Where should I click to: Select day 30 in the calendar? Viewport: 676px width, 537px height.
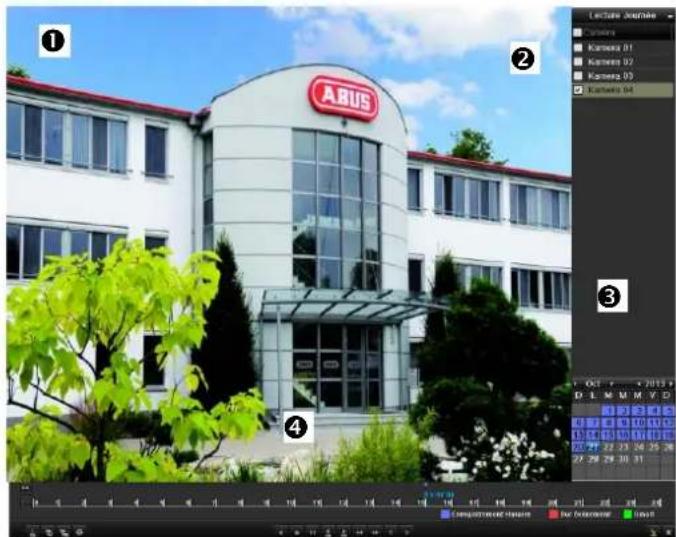coord(623,459)
